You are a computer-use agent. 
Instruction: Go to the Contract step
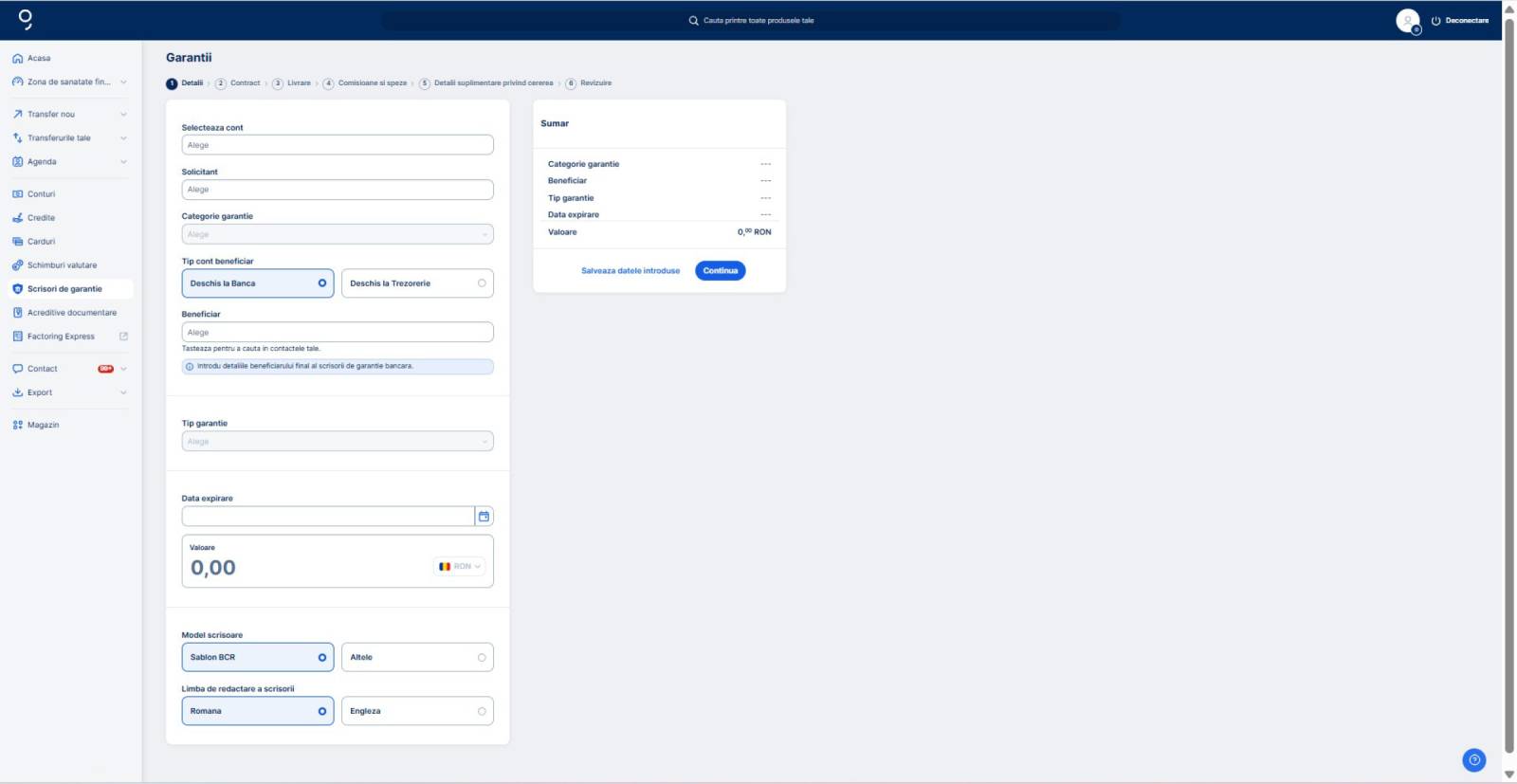tap(238, 83)
